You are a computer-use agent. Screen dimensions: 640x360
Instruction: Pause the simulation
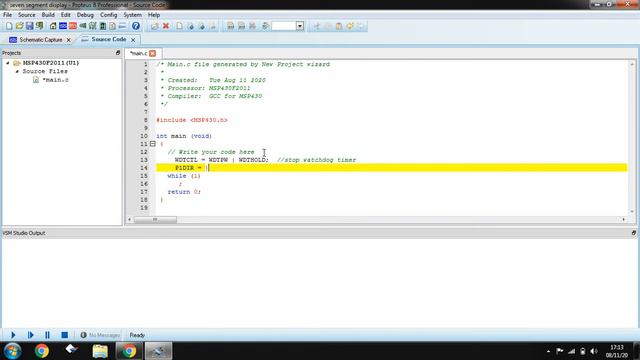click(47, 335)
